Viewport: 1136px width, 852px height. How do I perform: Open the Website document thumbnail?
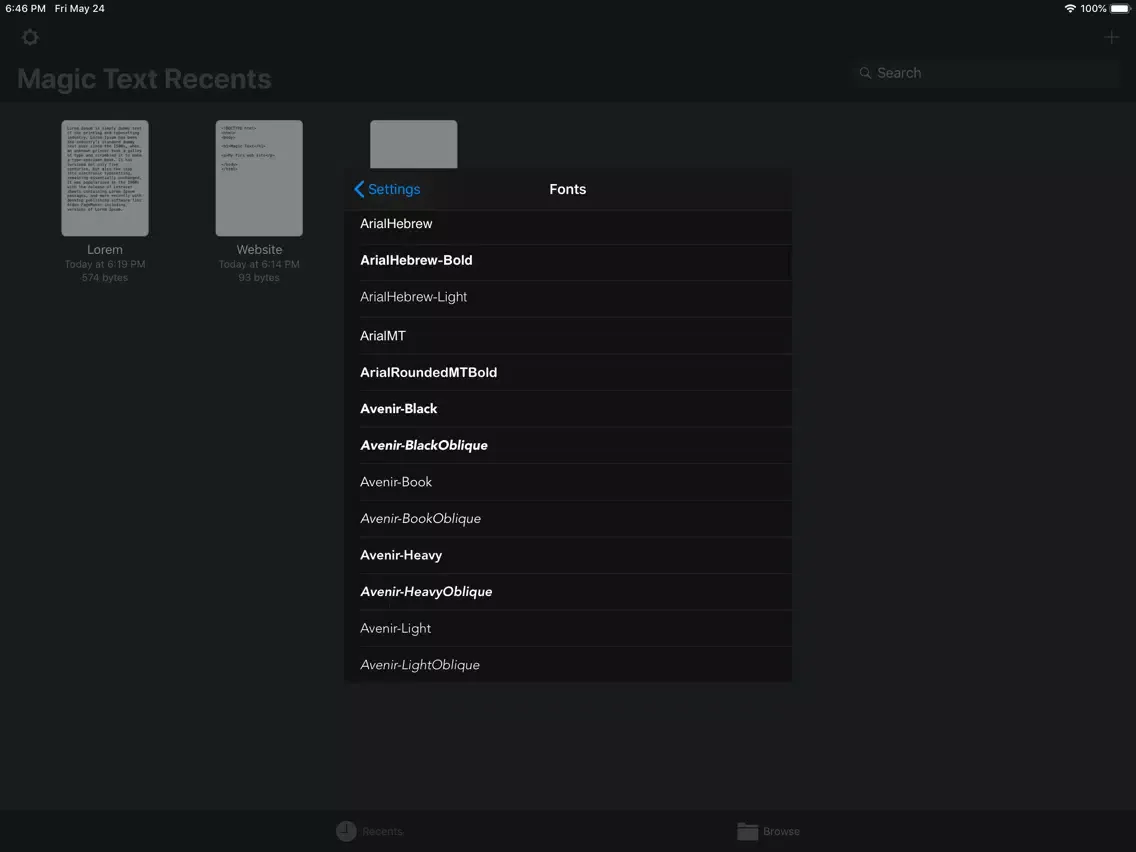click(259, 178)
